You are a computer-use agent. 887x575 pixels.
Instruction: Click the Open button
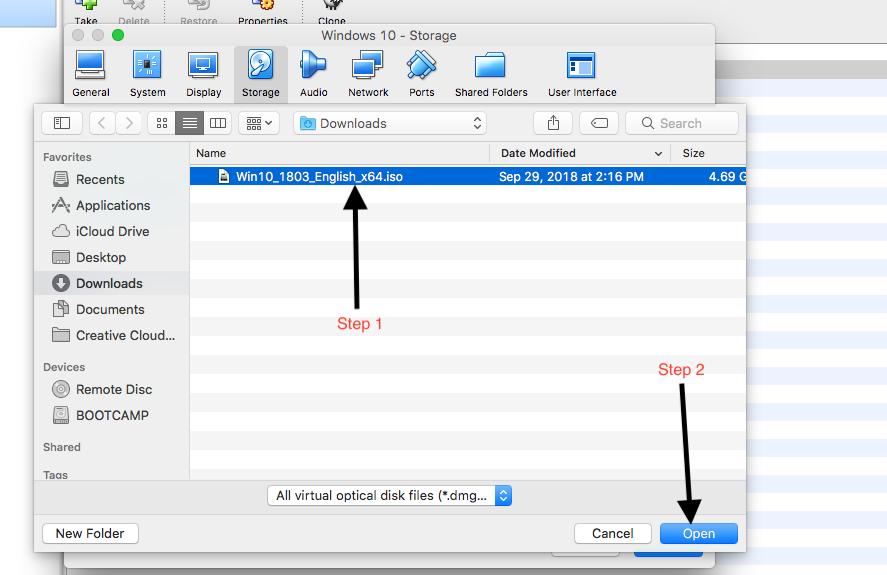pos(699,533)
